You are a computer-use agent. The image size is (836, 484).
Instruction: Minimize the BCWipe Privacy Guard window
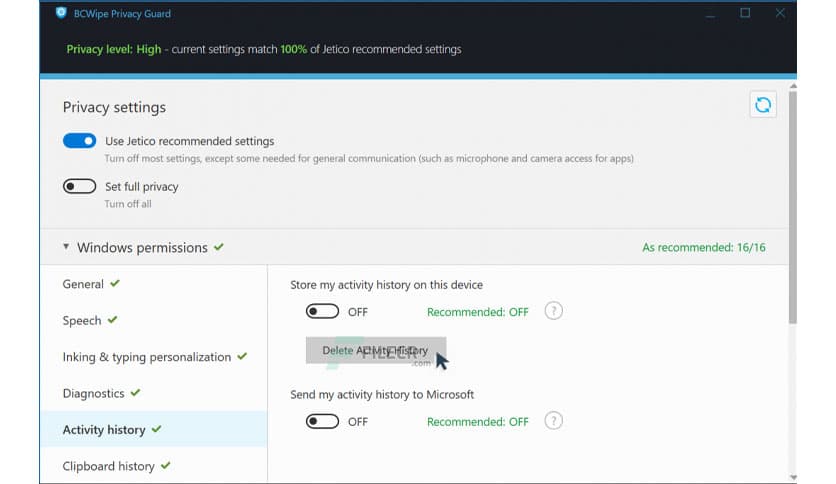pos(710,13)
